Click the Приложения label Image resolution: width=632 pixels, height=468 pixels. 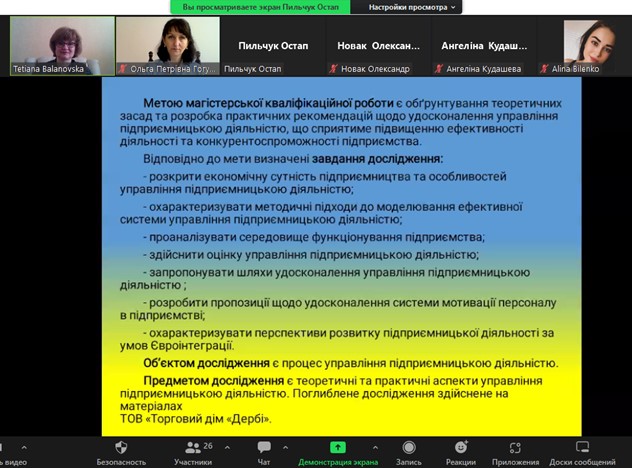pyautogui.click(x=515, y=462)
